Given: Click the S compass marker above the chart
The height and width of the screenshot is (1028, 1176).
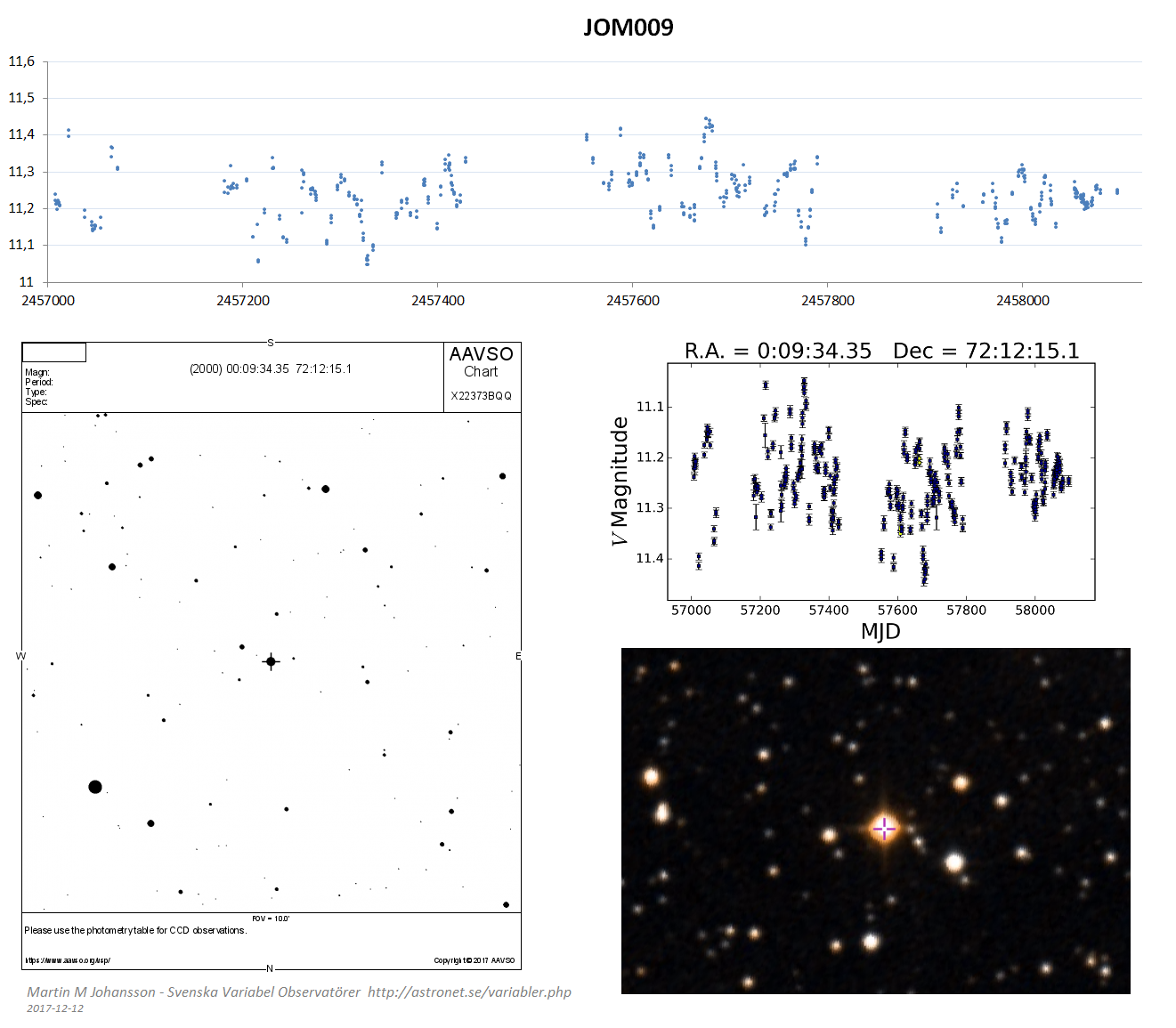Looking at the screenshot, I should click(x=271, y=343).
